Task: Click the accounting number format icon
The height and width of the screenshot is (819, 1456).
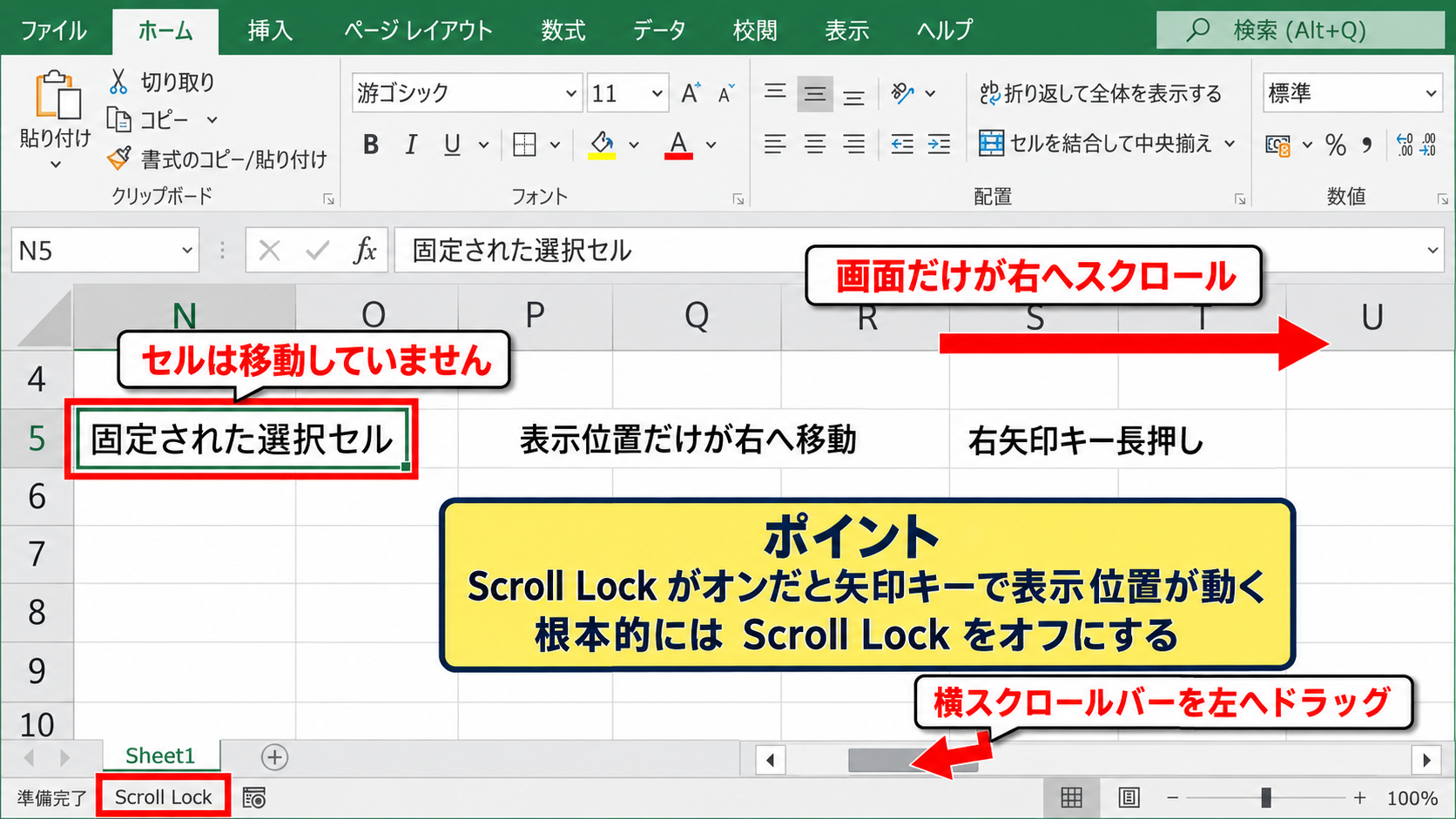Action: 1277,144
